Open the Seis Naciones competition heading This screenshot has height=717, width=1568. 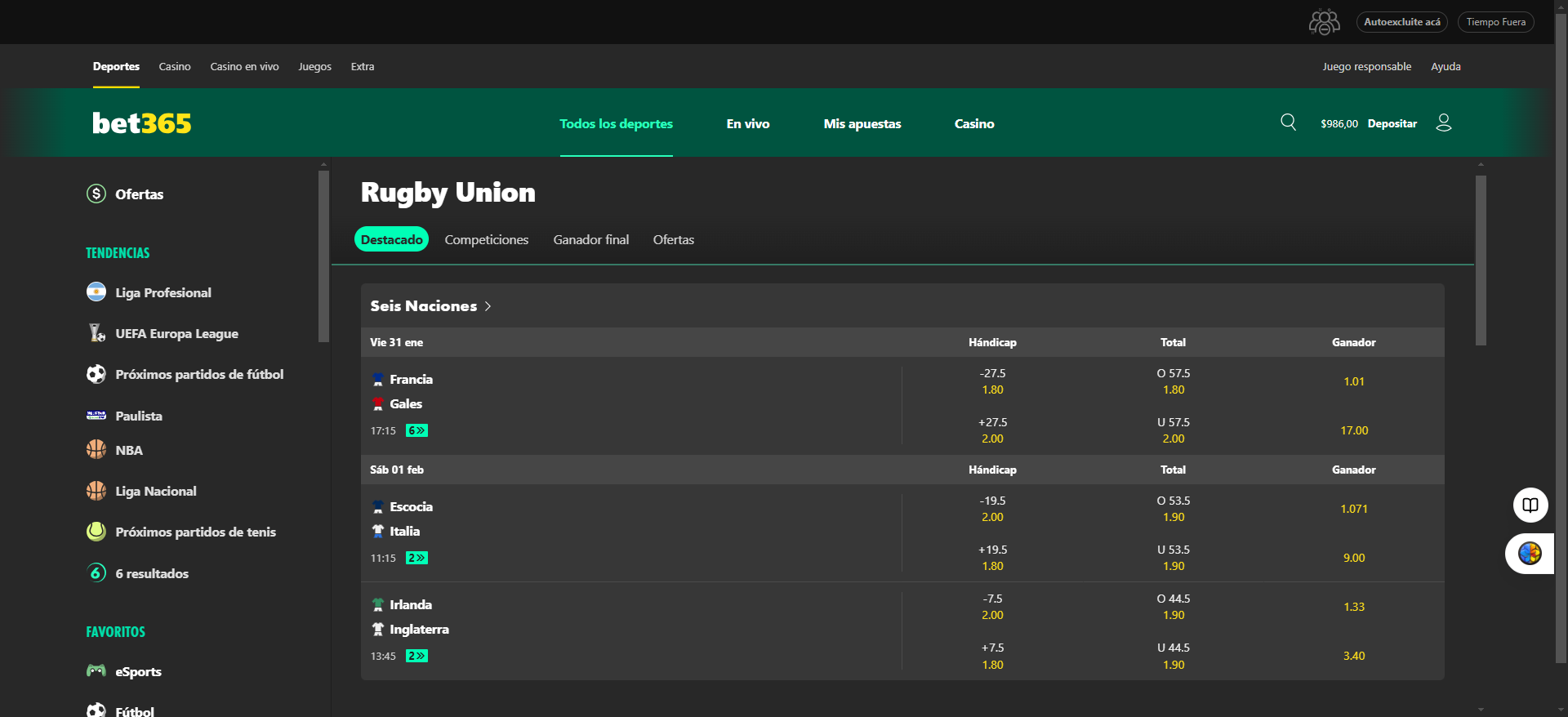click(423, 305)
